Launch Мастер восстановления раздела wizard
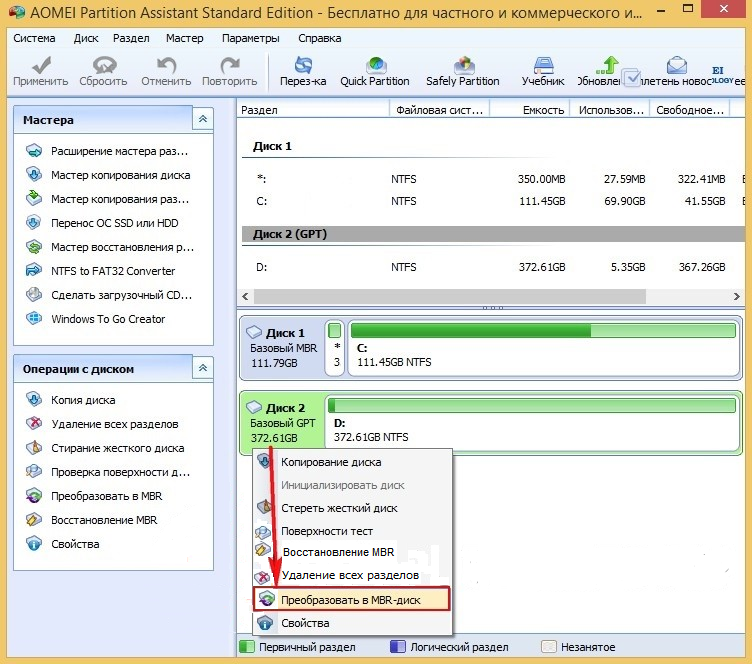 tap(110, 247)
